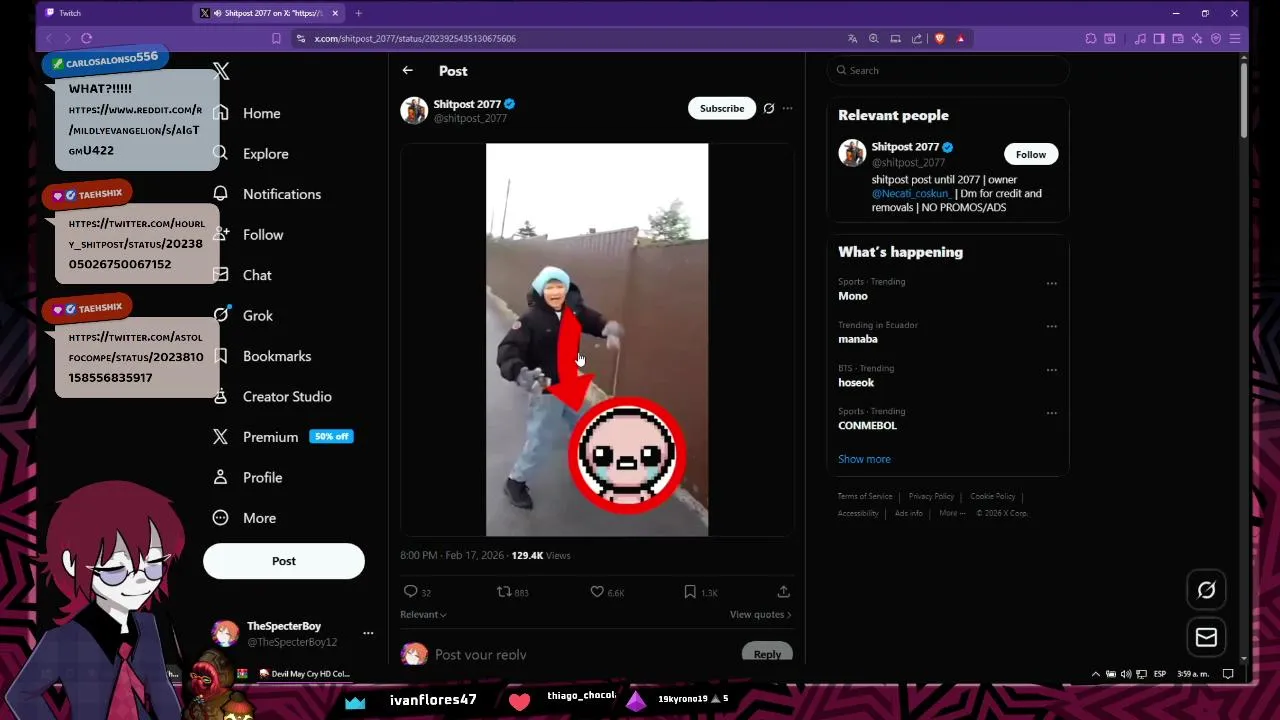Open the Follow page in sidebar
The height and width of the screenshot is (720, 1280).
[249, 235]
